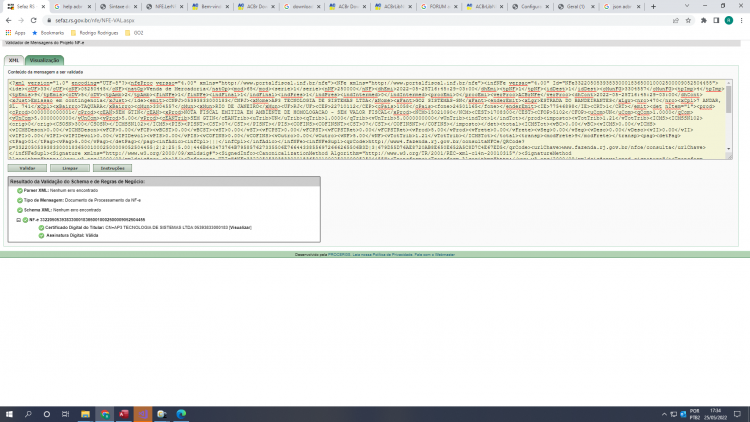
Task: Reload the page with the refresh icon
Action: (x=33, y=21)
